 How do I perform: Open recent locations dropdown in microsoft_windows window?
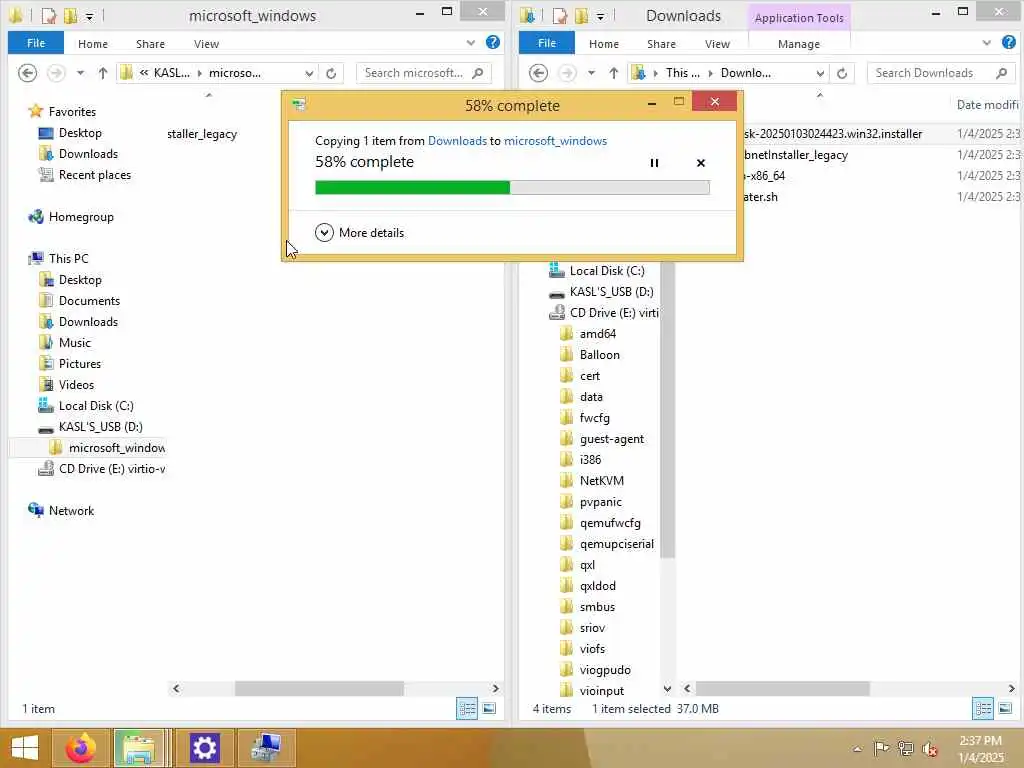click(x=80, y=73)
